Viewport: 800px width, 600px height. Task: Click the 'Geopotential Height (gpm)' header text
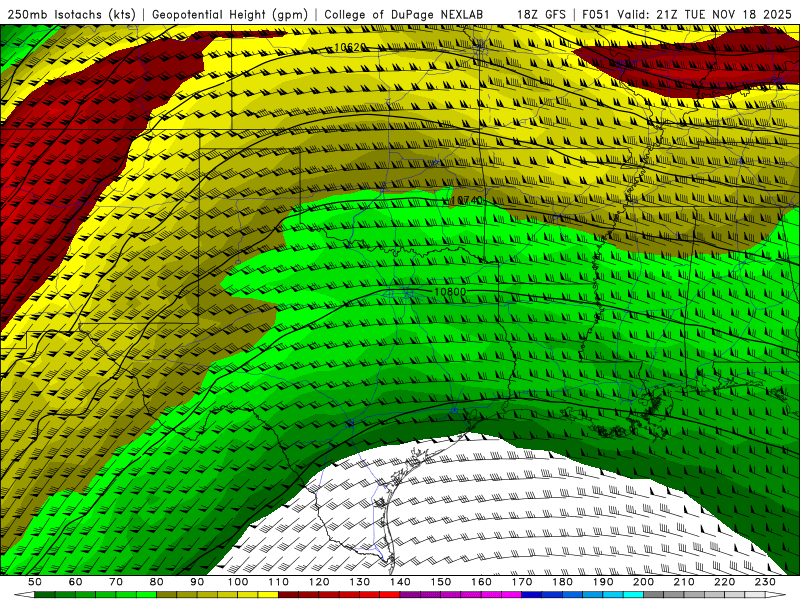230,14
